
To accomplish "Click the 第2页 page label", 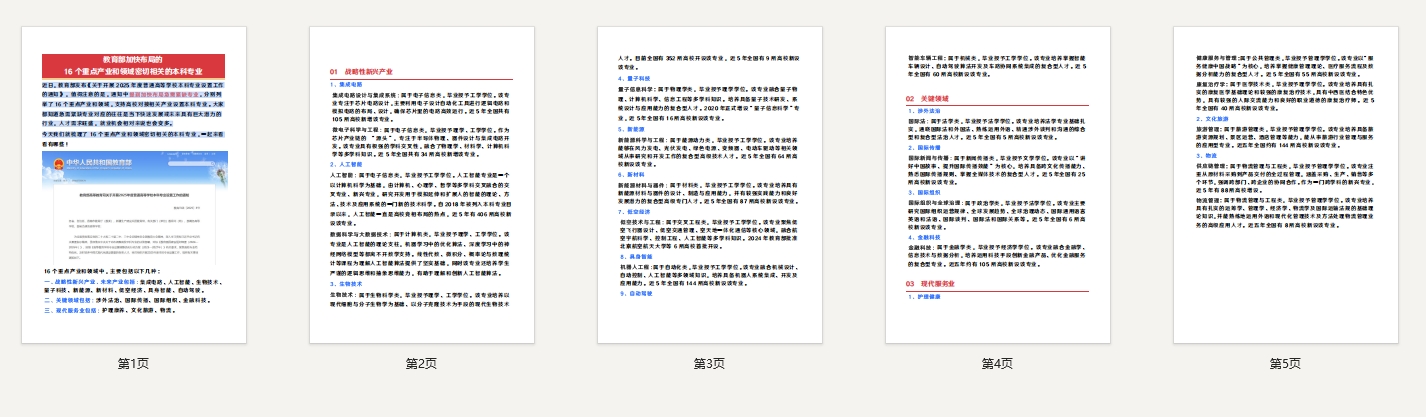I will (x=422, y=363).
